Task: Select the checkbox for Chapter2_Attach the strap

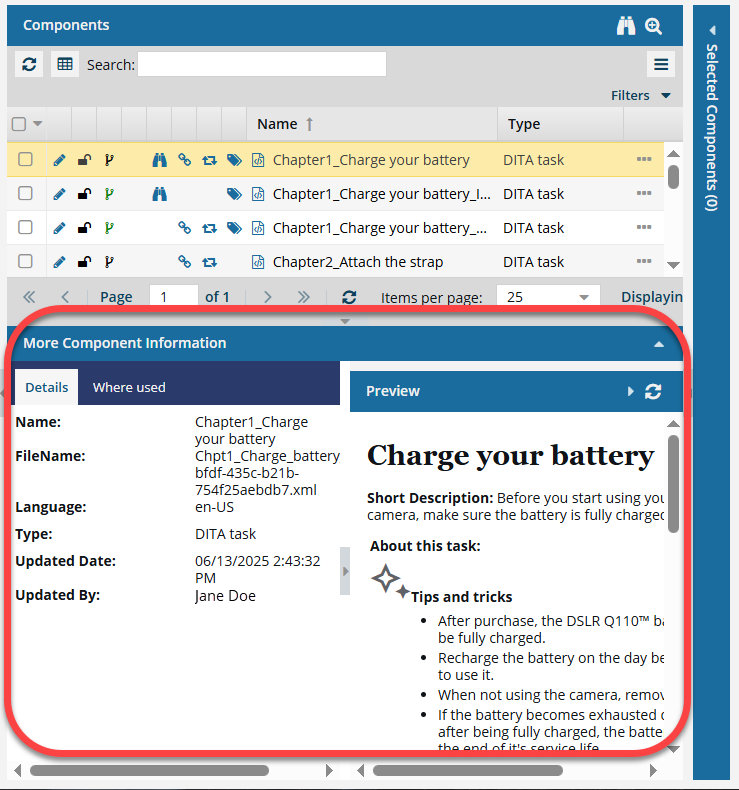Action: tap(26, 262)
